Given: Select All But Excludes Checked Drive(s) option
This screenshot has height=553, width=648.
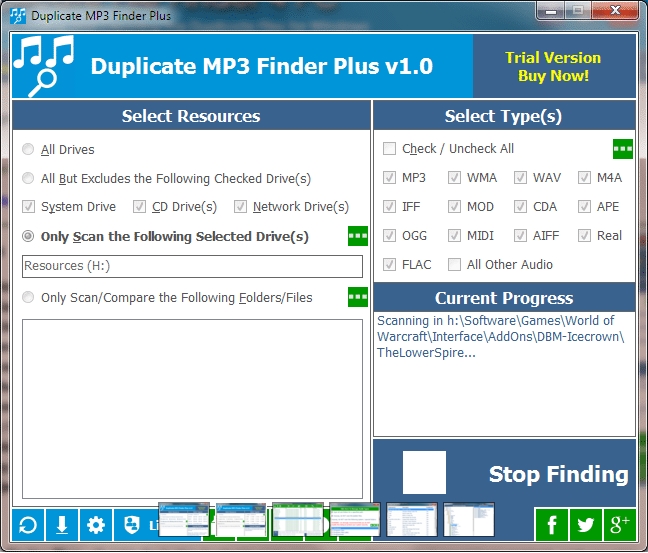Looking at the screenshot, I should pos(28,178).
